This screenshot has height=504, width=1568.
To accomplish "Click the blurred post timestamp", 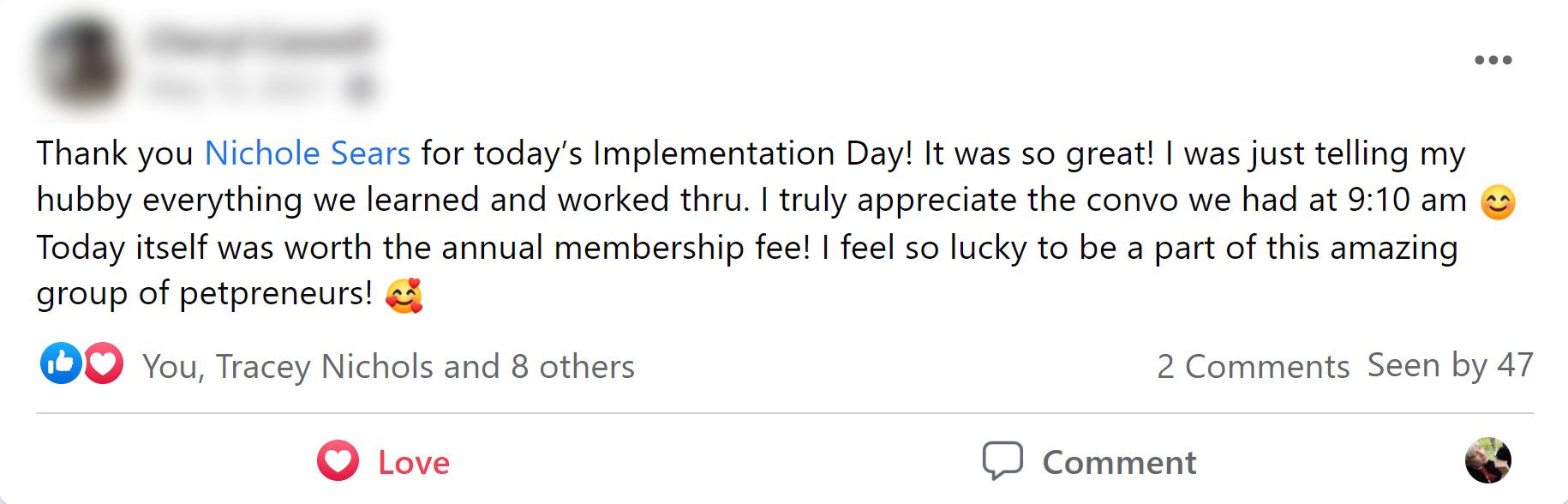I will pyautogui.click(x=236, y=87).
